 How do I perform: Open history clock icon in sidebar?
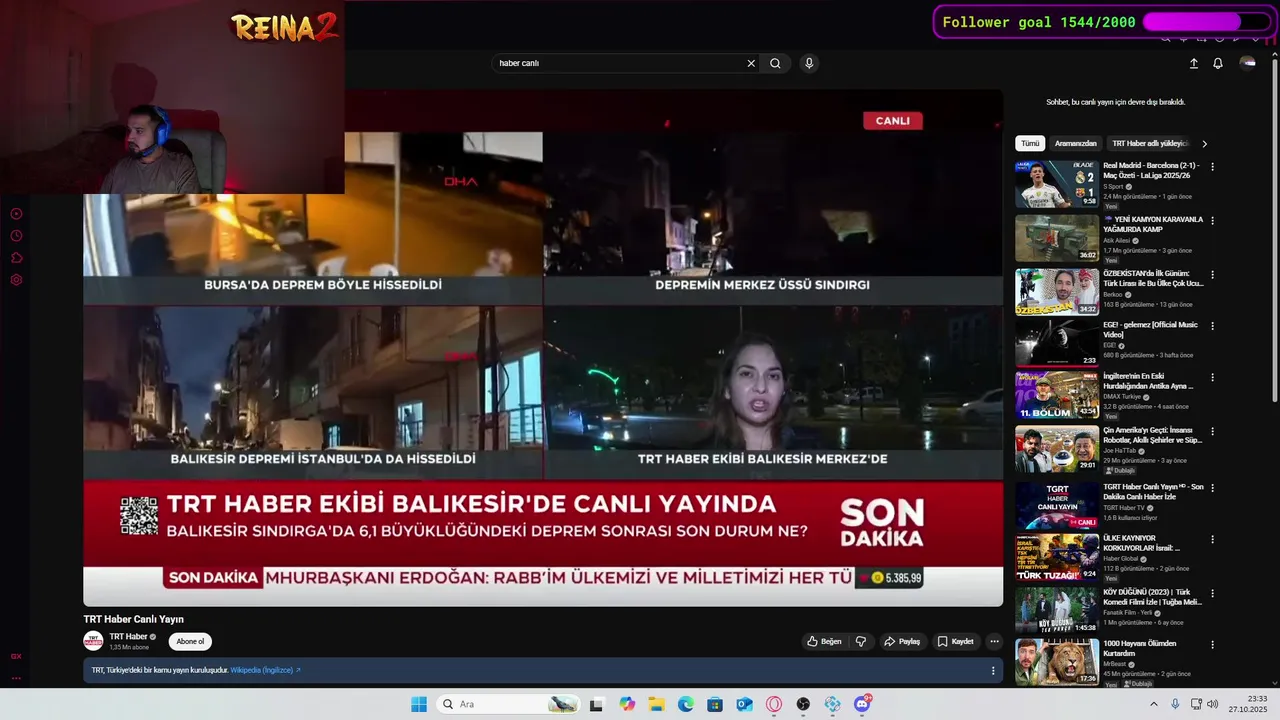click(16, 236)
